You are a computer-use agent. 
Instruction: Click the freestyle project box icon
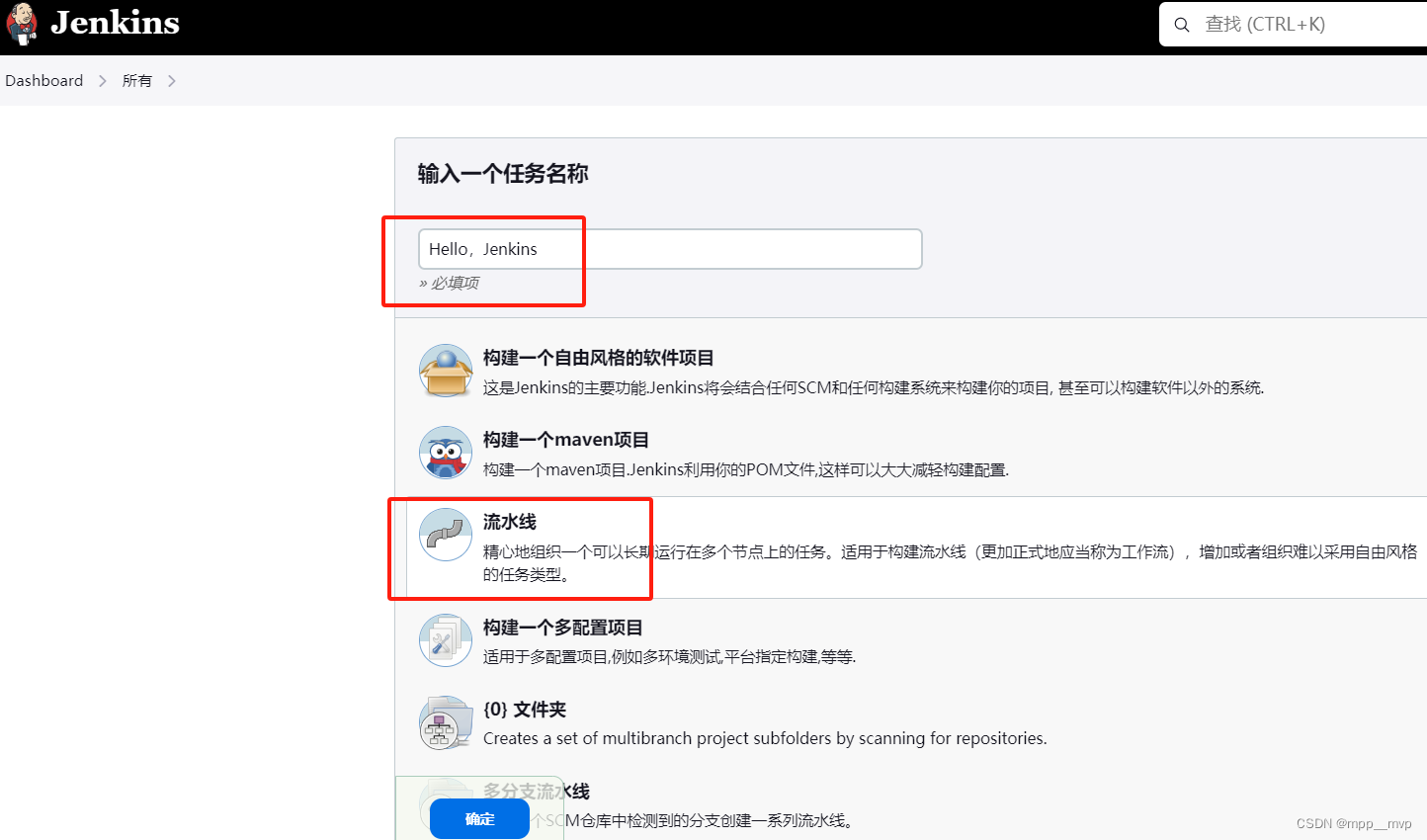pos(445,371)
